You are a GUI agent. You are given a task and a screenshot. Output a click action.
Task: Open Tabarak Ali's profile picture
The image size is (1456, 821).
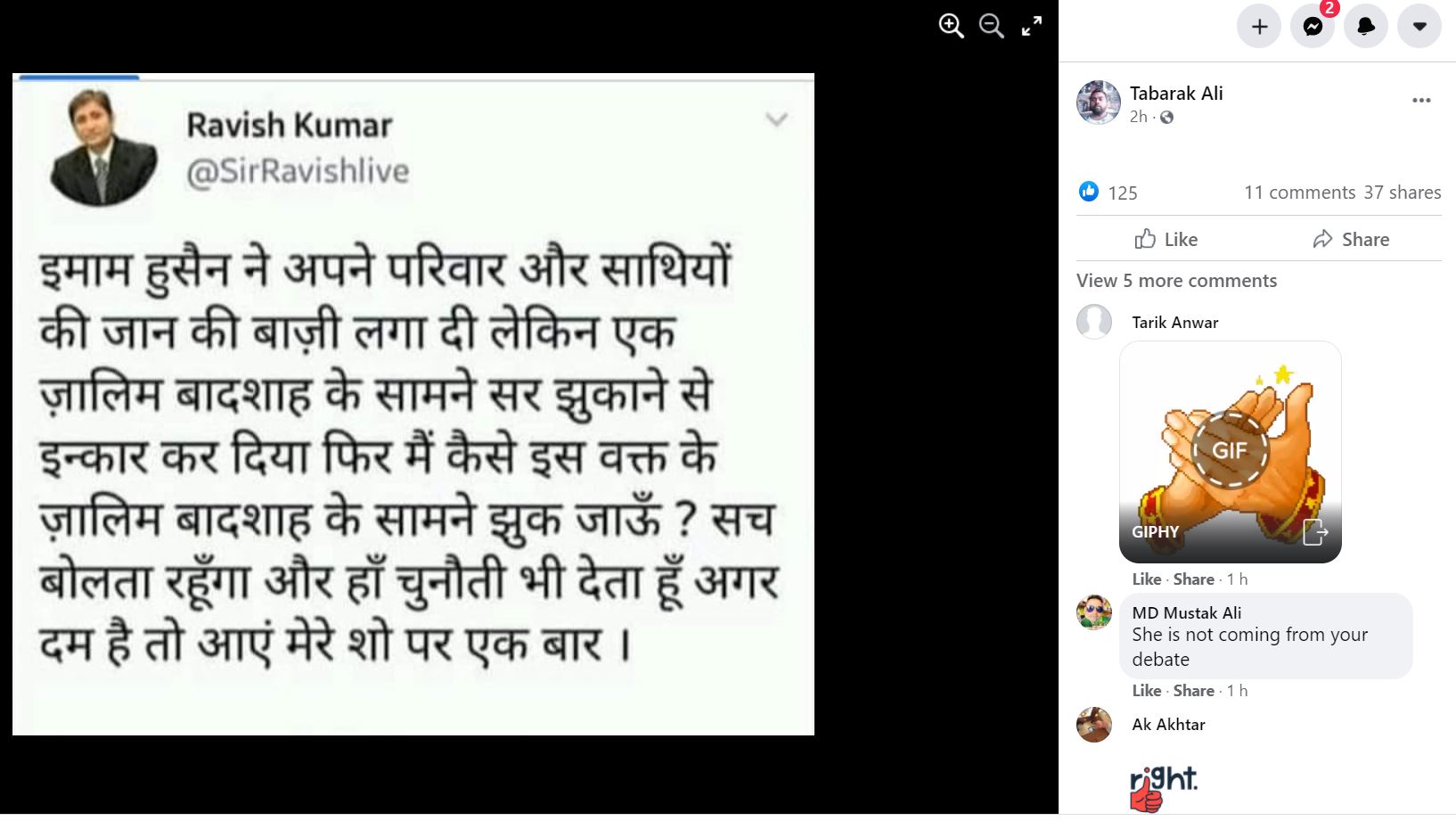coord(1098,103)
